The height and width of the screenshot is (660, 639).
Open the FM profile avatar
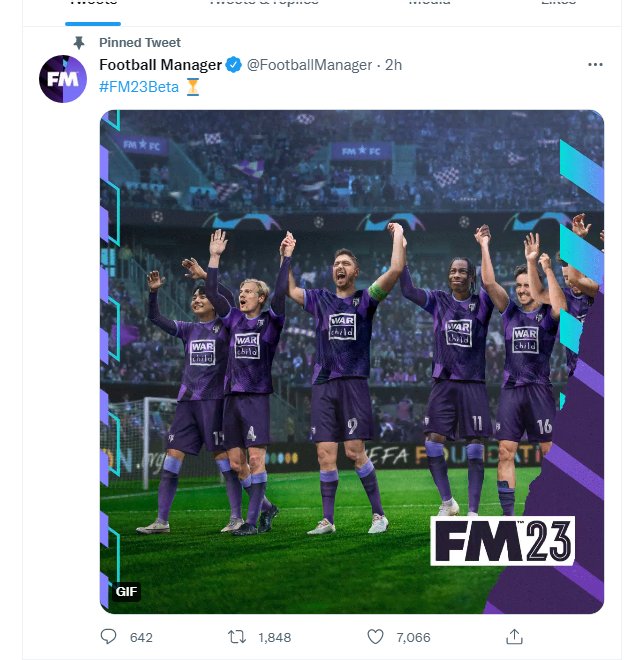tap(62, 79)
